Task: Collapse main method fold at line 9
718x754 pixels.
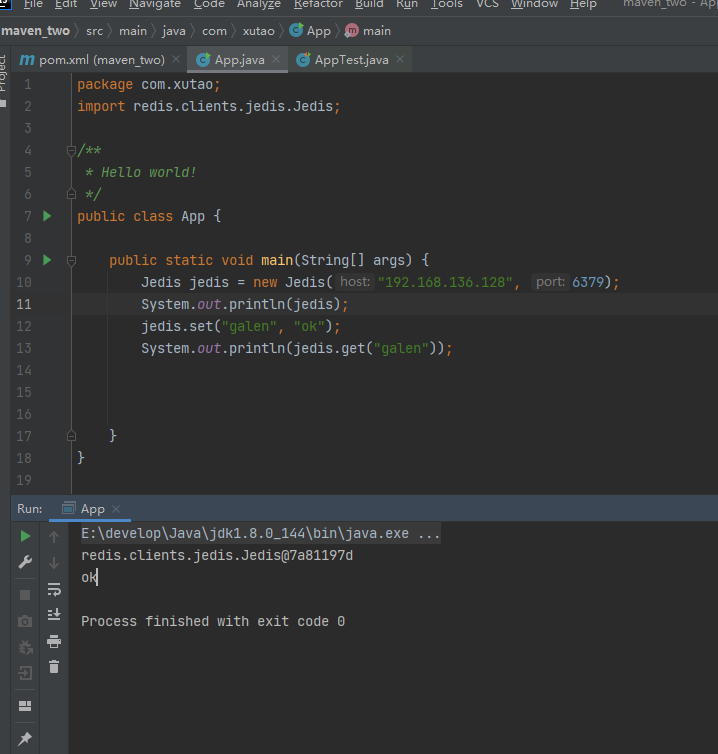Action: [x=71, y=261]
